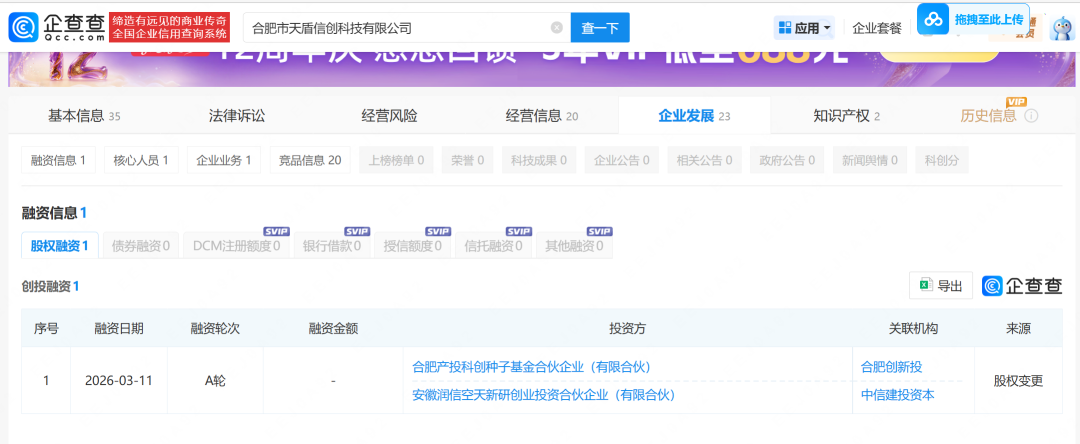
Task: Click the 科技成果 0 sub-tab
Action: pyautogui.click(x=539, y=160)
